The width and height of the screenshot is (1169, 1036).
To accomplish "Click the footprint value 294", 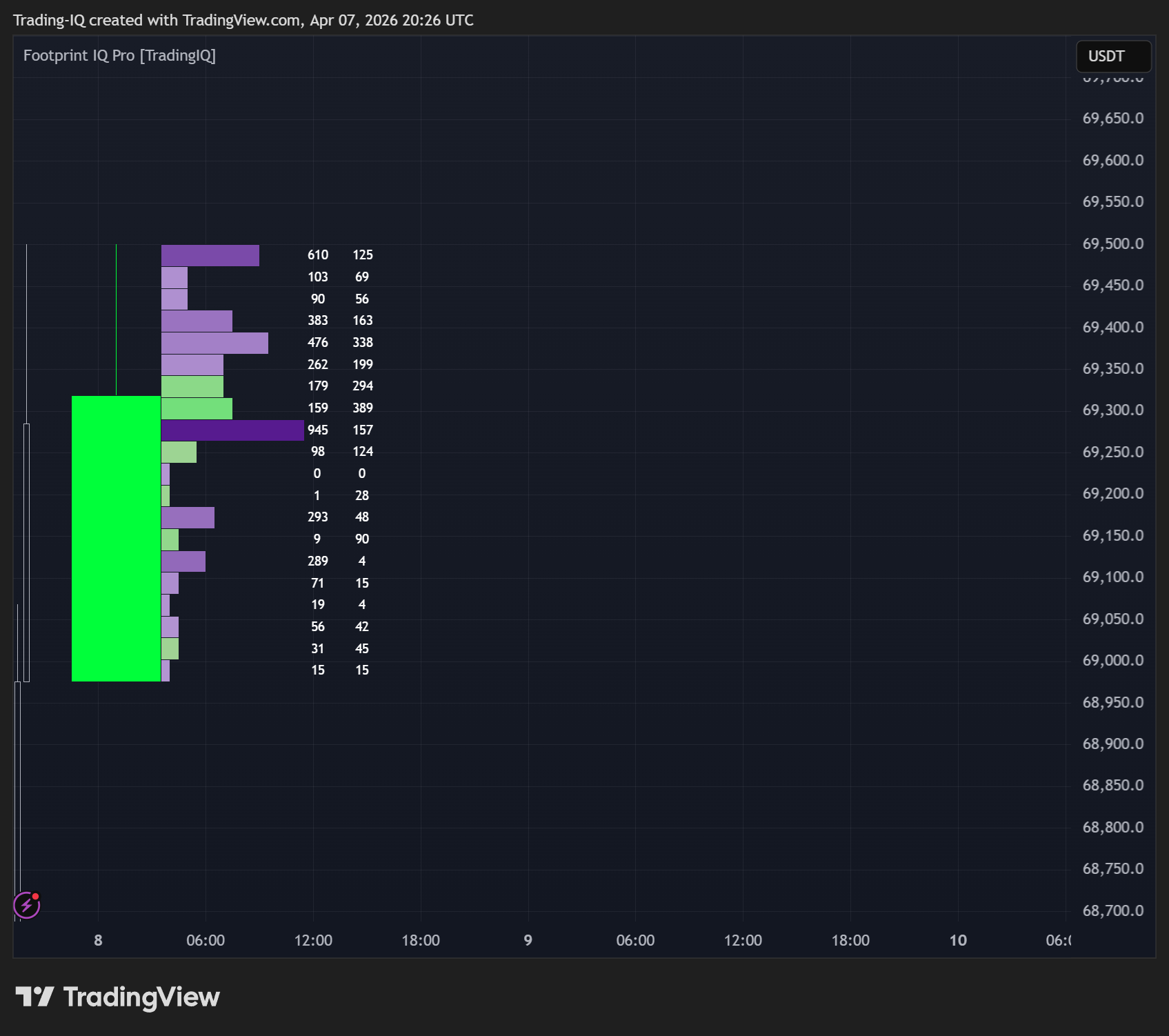I will tap(363, 386).
